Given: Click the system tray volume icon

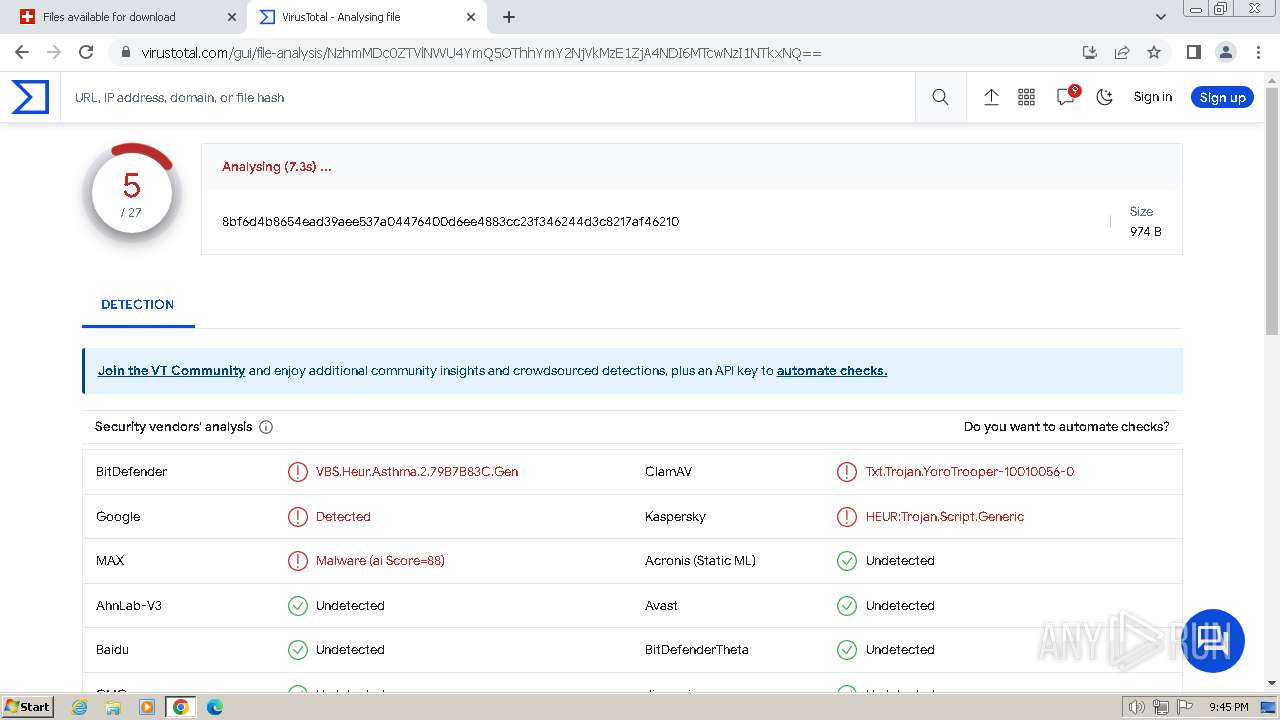Looking at the screenshot, I should pyautogui.click(x=1136, y=707).
